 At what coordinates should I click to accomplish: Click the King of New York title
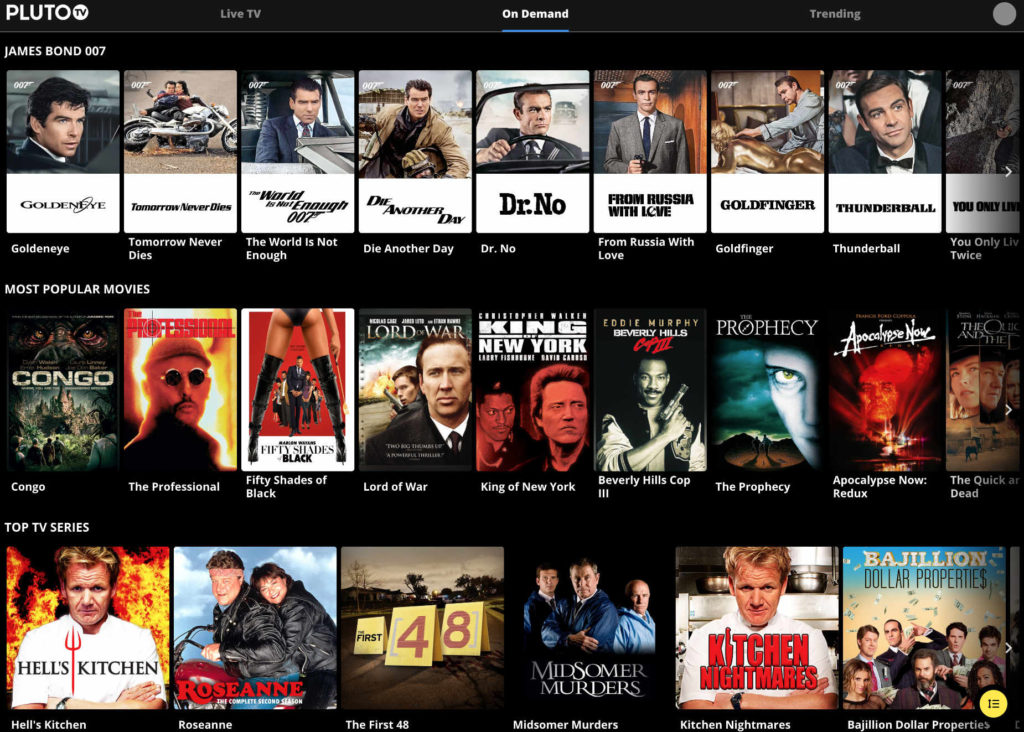point(528,487)
